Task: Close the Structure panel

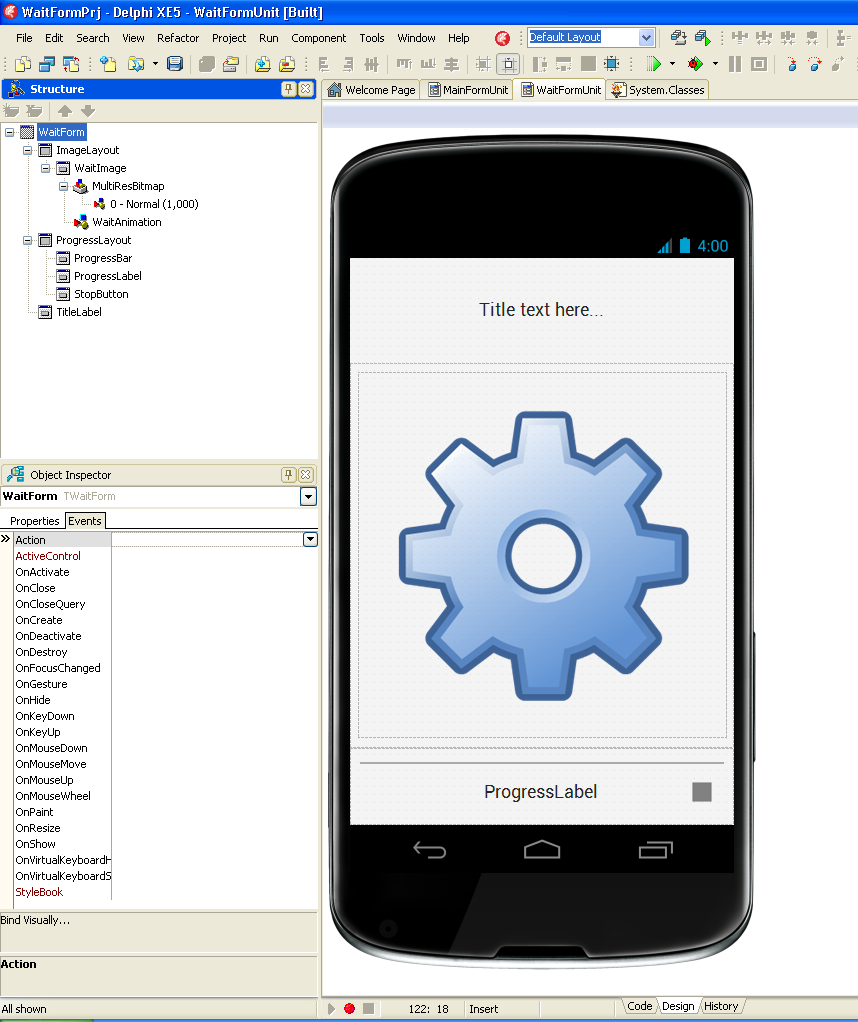Action: pos(305,89)
